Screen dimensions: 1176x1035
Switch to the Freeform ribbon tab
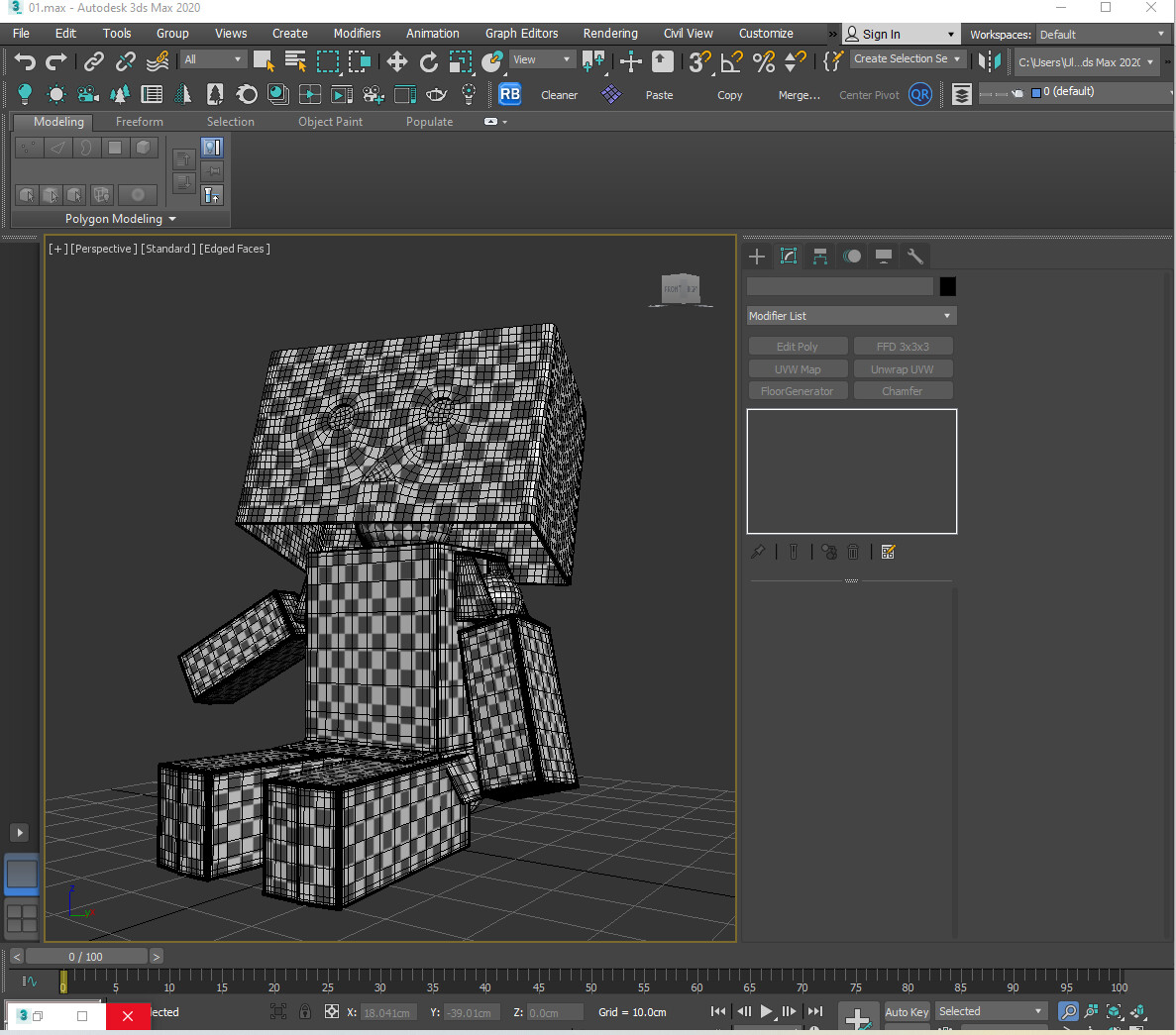140,122
